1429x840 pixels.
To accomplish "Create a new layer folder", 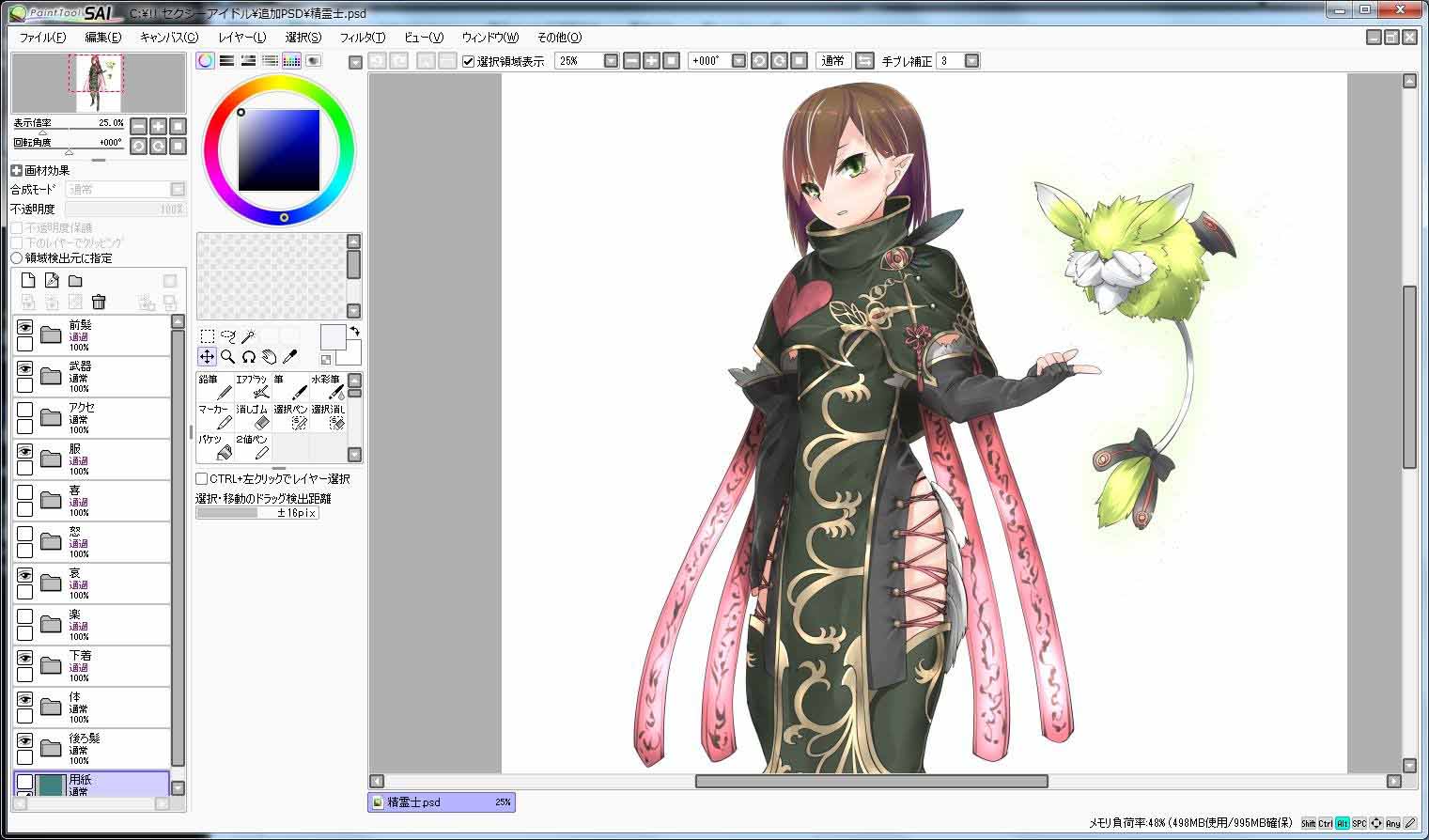I will [x=75, y=281].
